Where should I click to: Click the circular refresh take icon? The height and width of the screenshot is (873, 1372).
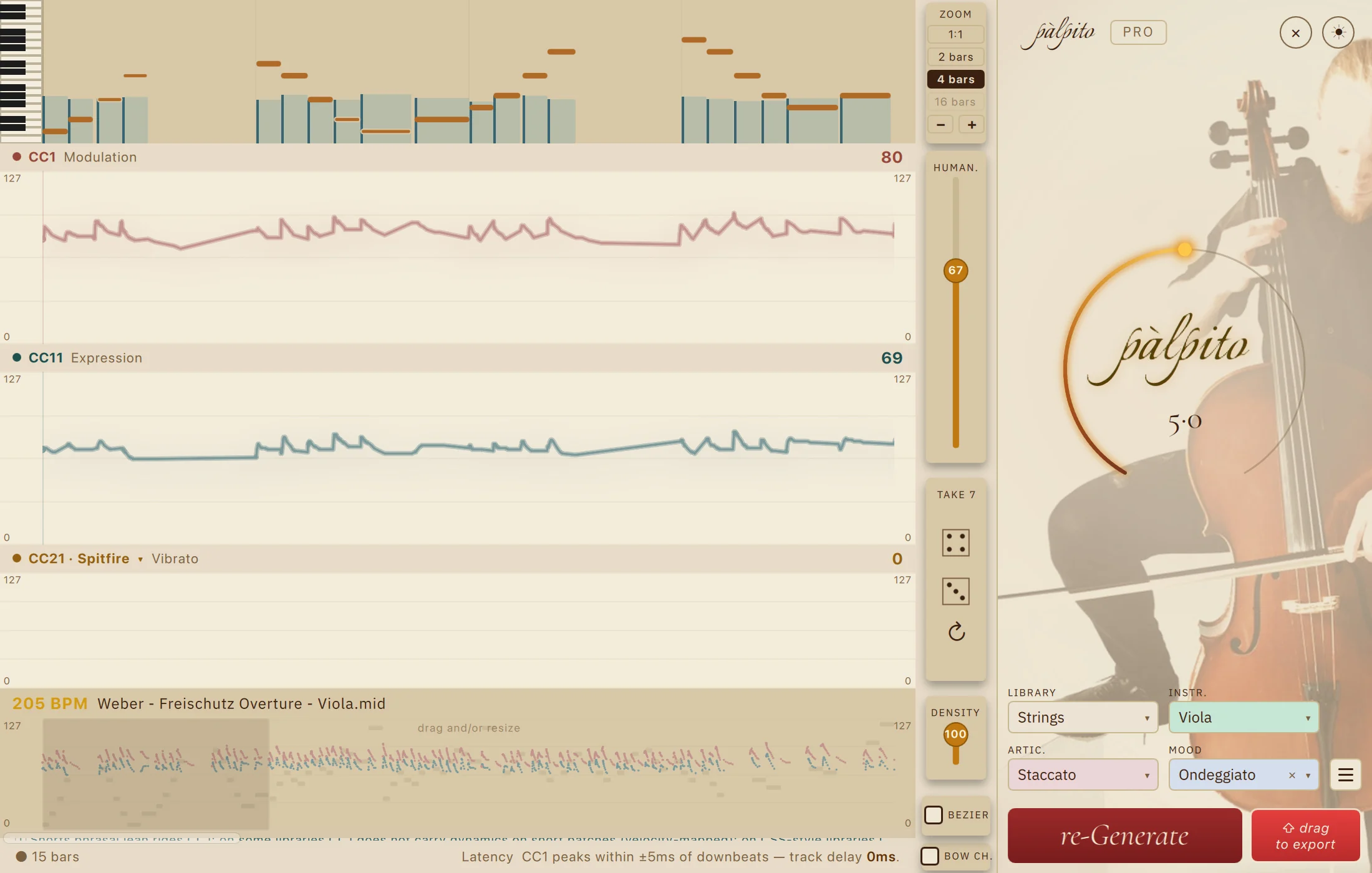pyautogui.click(x=956, y=632)
